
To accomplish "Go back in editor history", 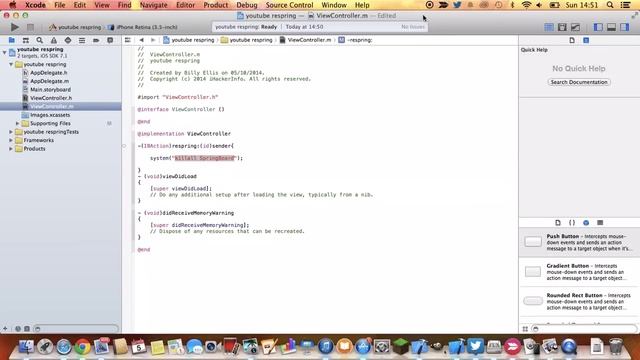I will [142, 40].
